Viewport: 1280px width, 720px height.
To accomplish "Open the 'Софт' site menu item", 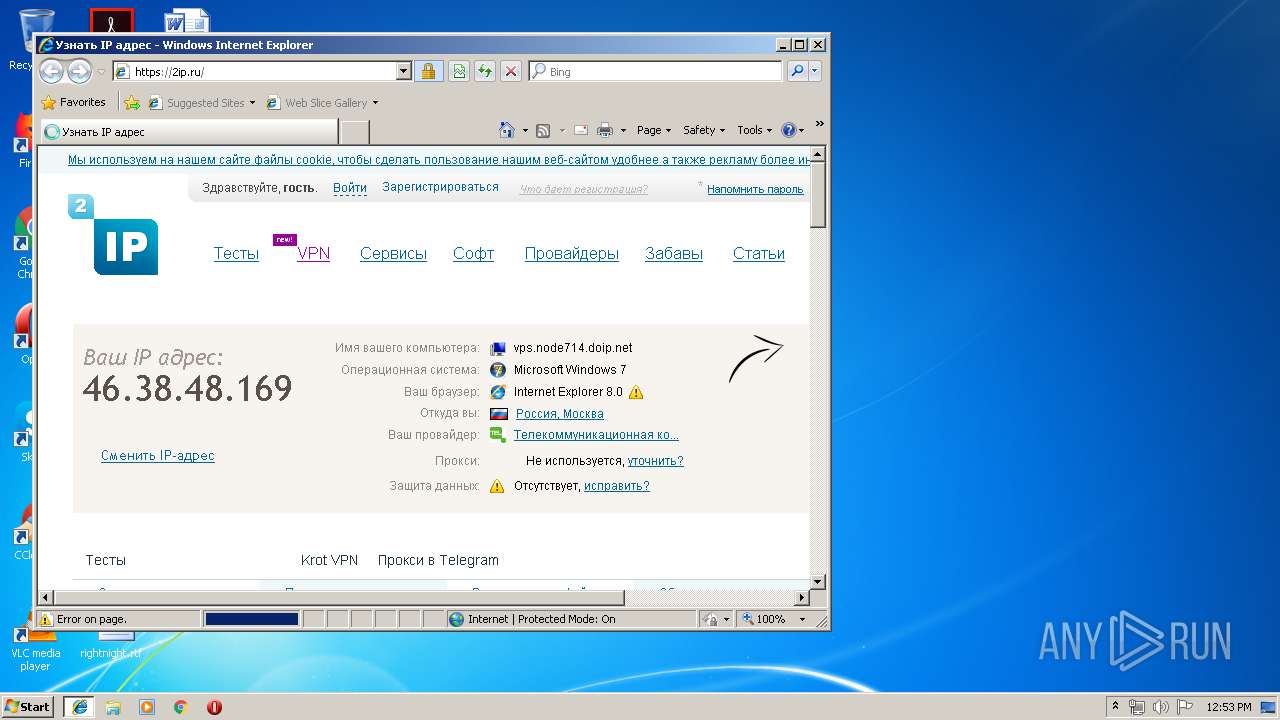I will [x=473, y=254].
